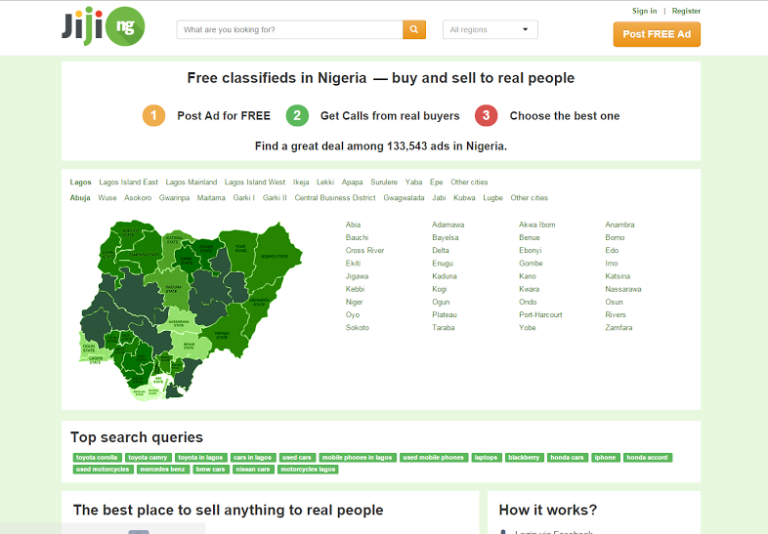The image size is (768, 534).
Task: Expand Other cities in Lagos row
Action: 469,182
